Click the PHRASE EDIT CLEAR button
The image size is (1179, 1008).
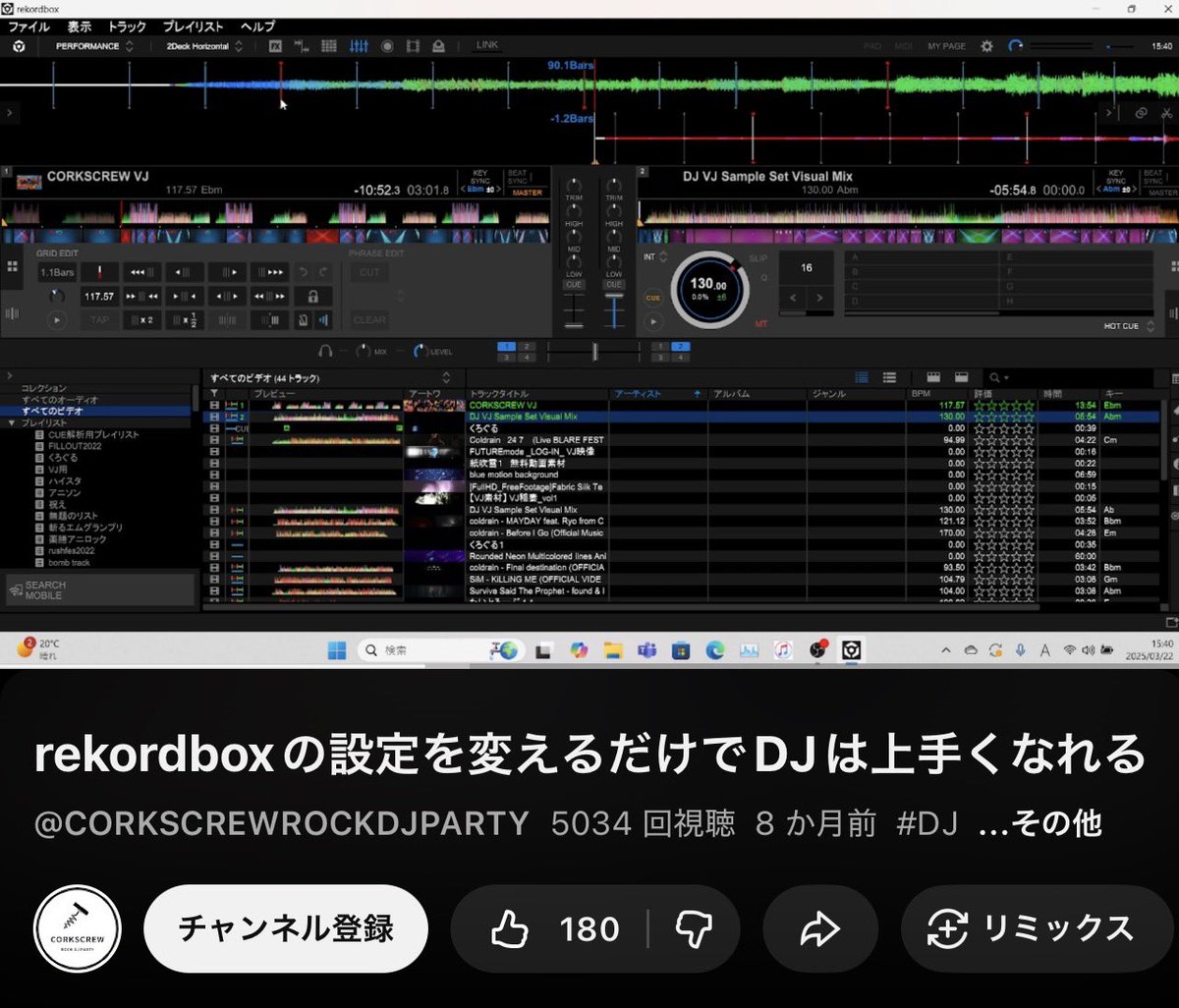point(369,319)
